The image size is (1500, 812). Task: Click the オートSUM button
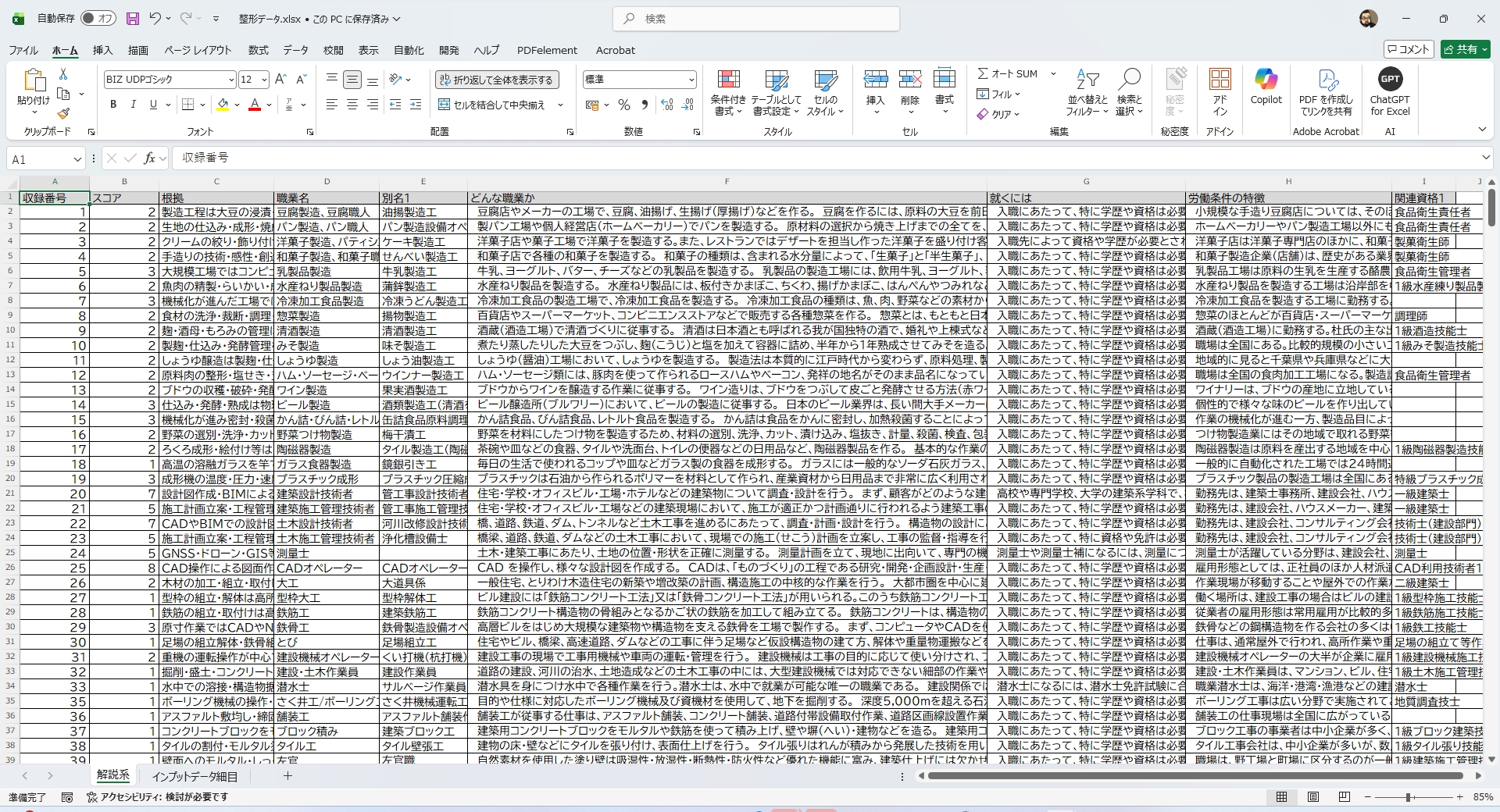(1009, 73)
